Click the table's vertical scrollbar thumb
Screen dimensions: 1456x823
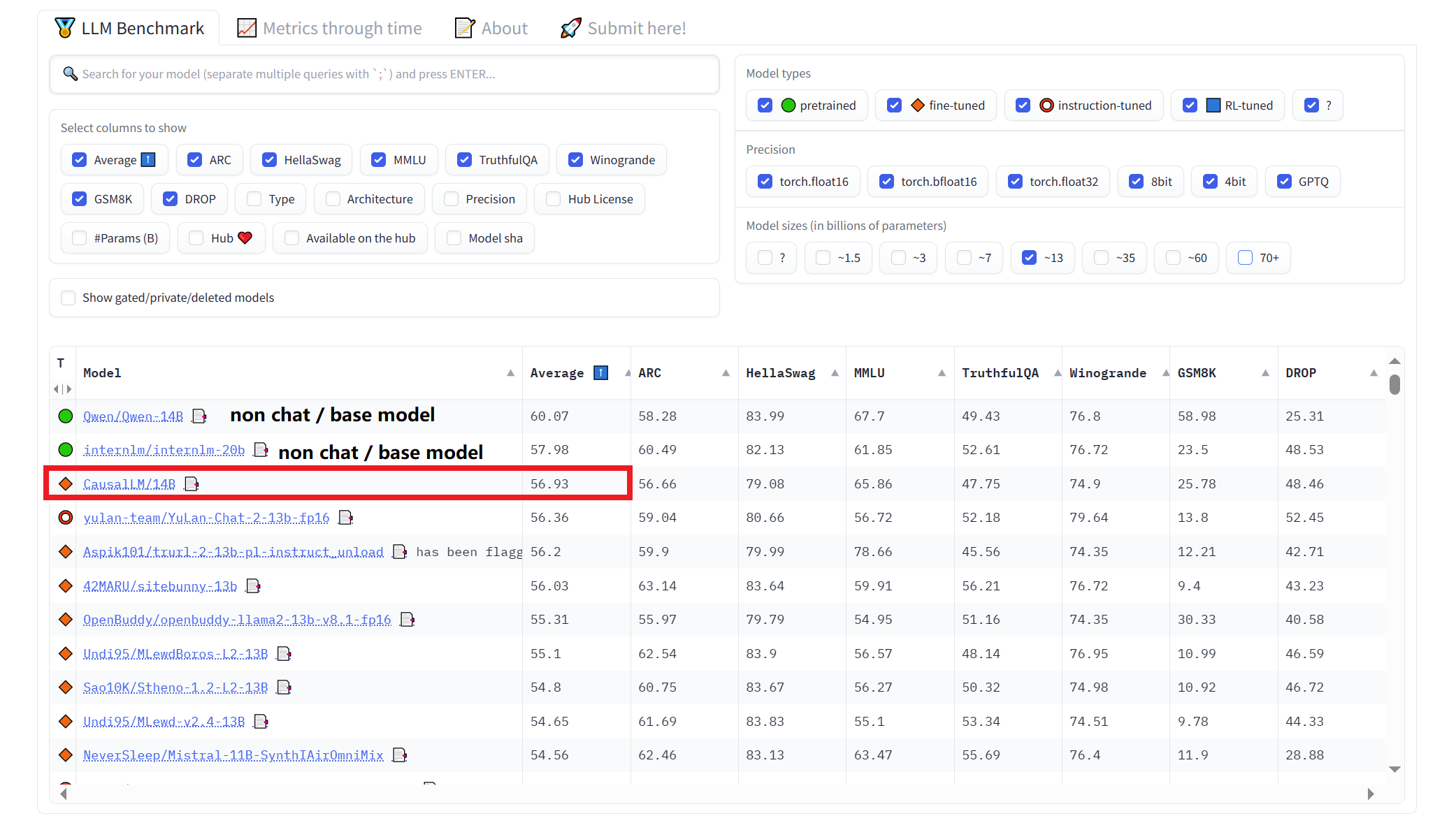[x=1394, y=384]
